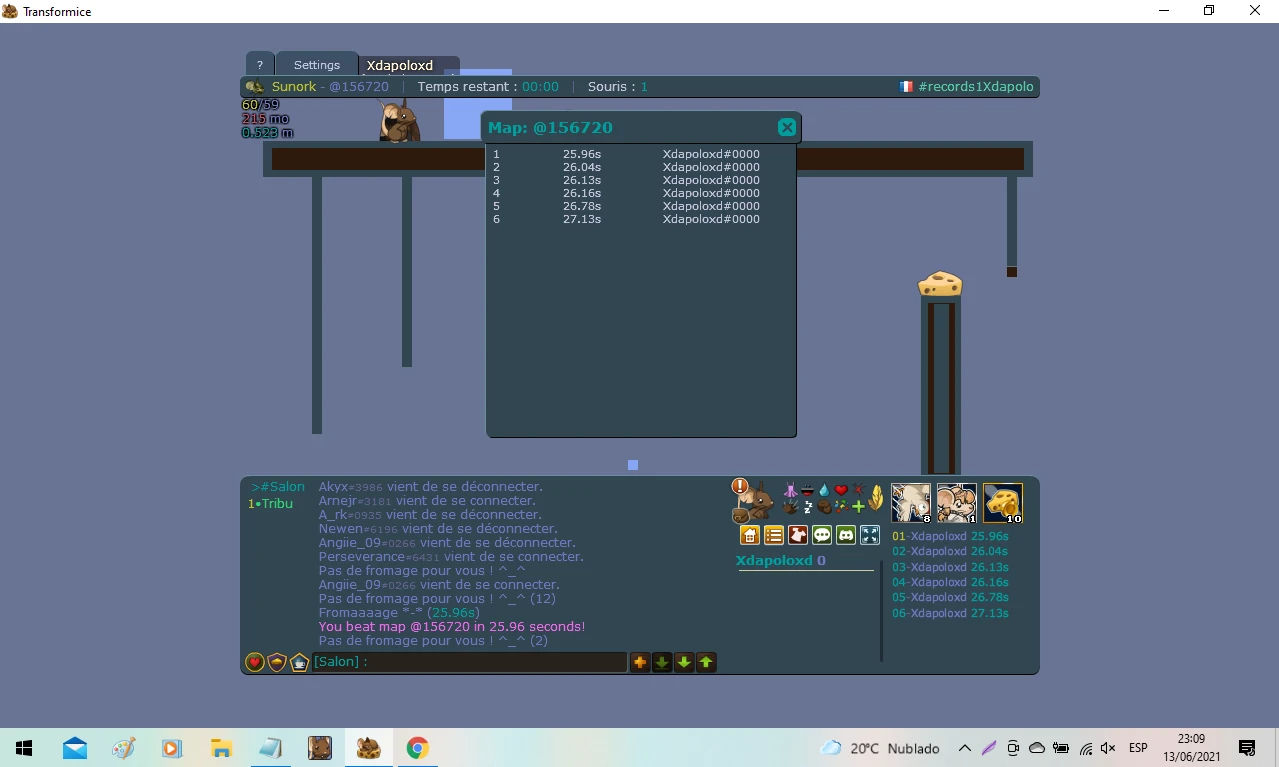Click the 06-Xdapoloxd 27.13s record entry
Screen dimensions: 1279x767
coord(950,613)
